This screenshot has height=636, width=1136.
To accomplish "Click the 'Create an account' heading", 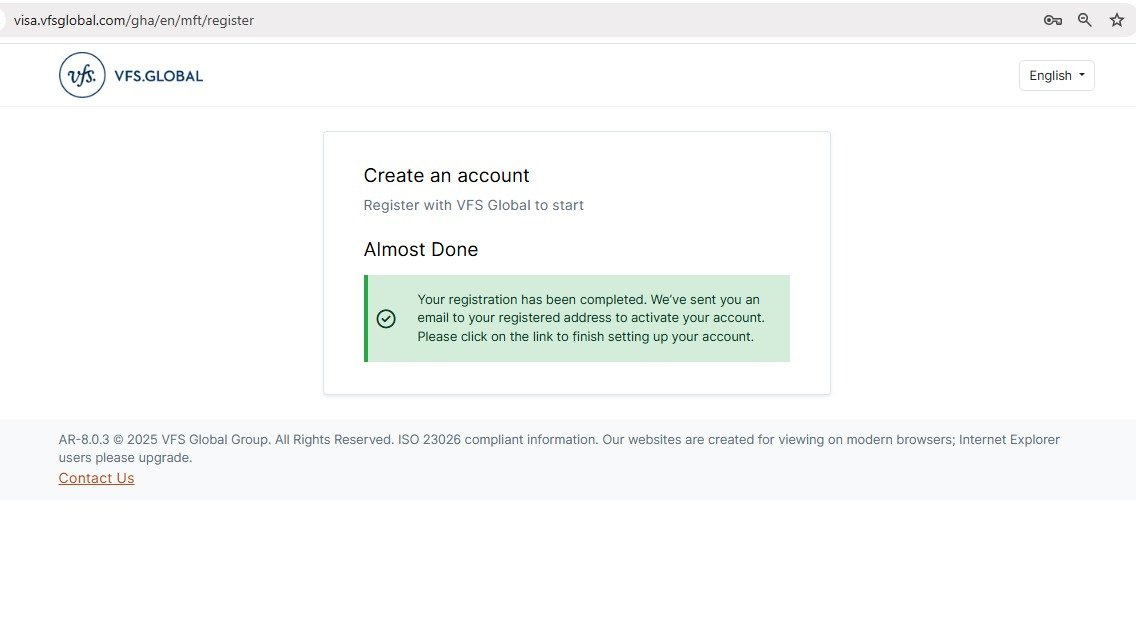I will pyautogui.click(x=446, y=175).
